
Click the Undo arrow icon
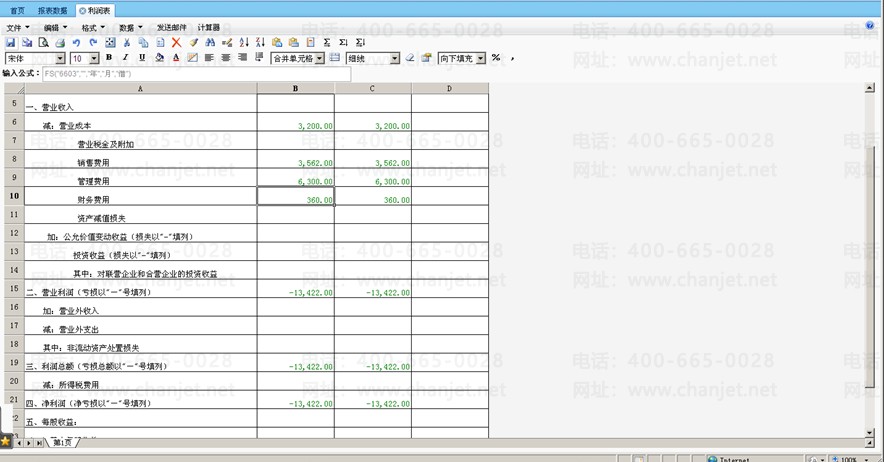click(77, 43)
